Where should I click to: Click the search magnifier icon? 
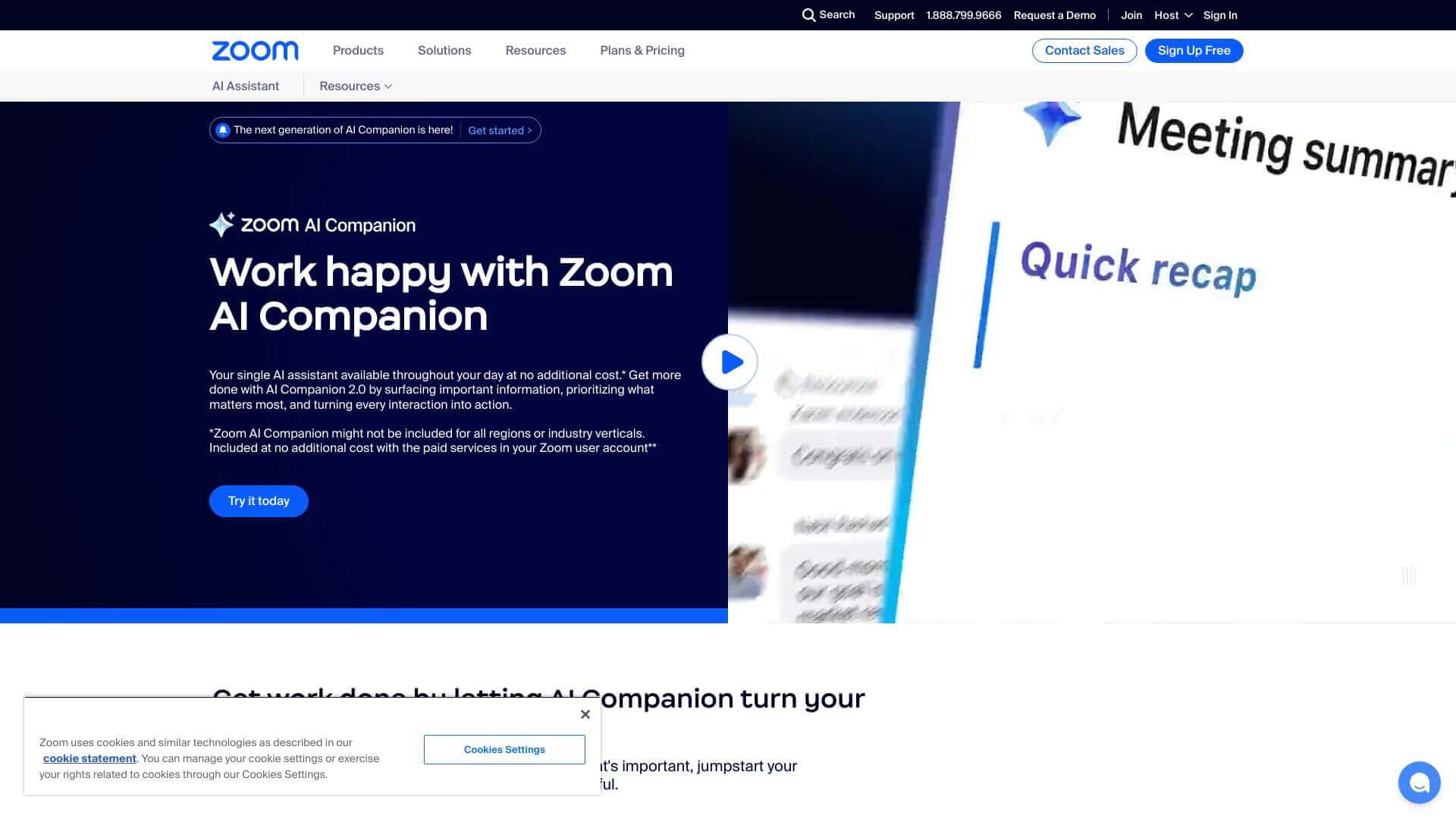click(810, 14)
